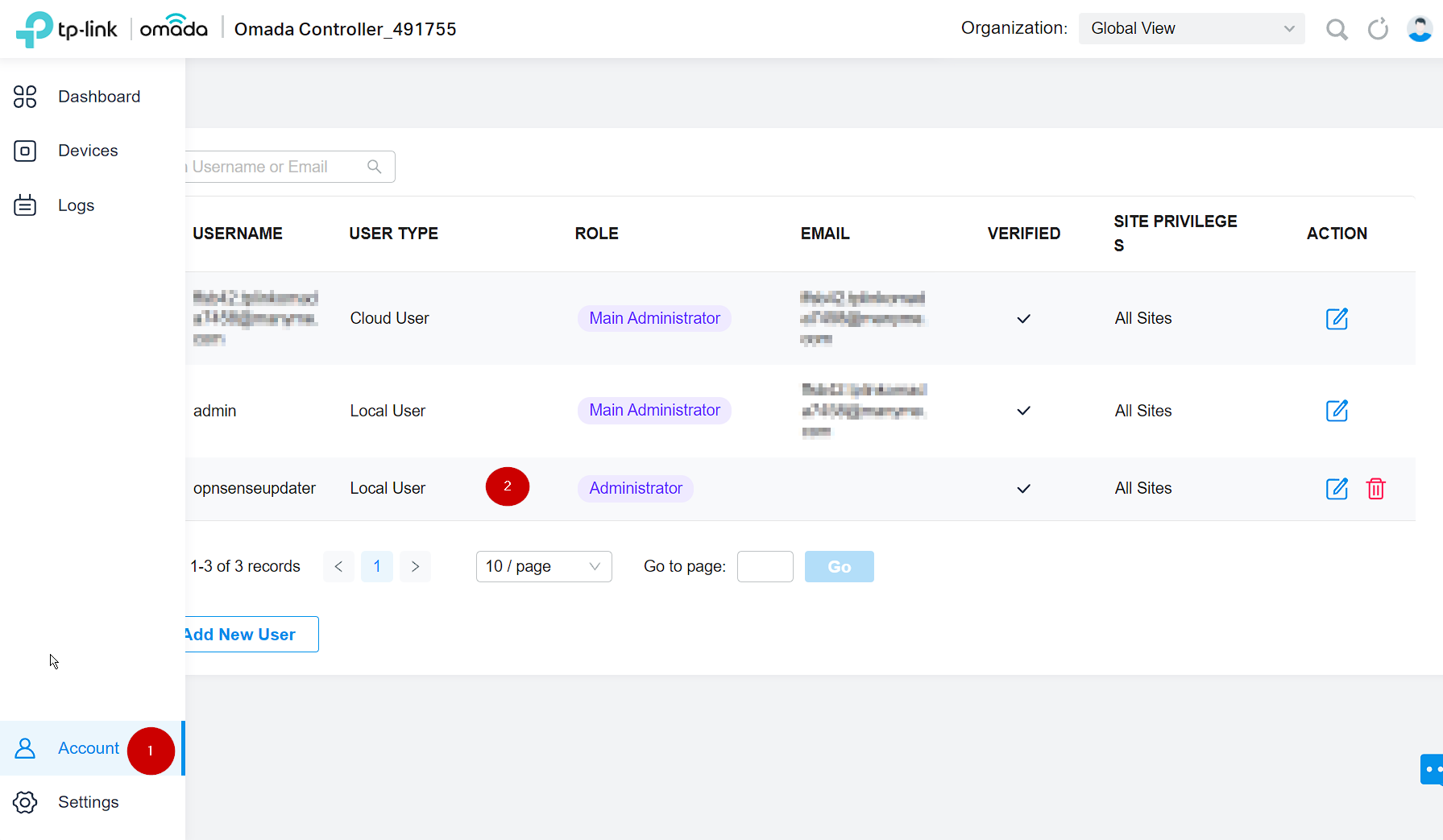Edit the opnsenseupdater user account
Viewport: 1443px width, 840px height.
pos(1337,489)
